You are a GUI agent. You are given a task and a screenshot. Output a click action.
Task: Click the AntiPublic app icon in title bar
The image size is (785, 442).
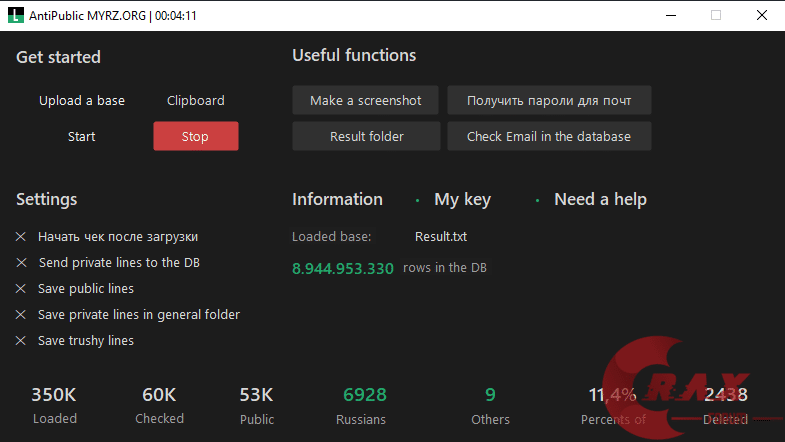pos(16,15)
